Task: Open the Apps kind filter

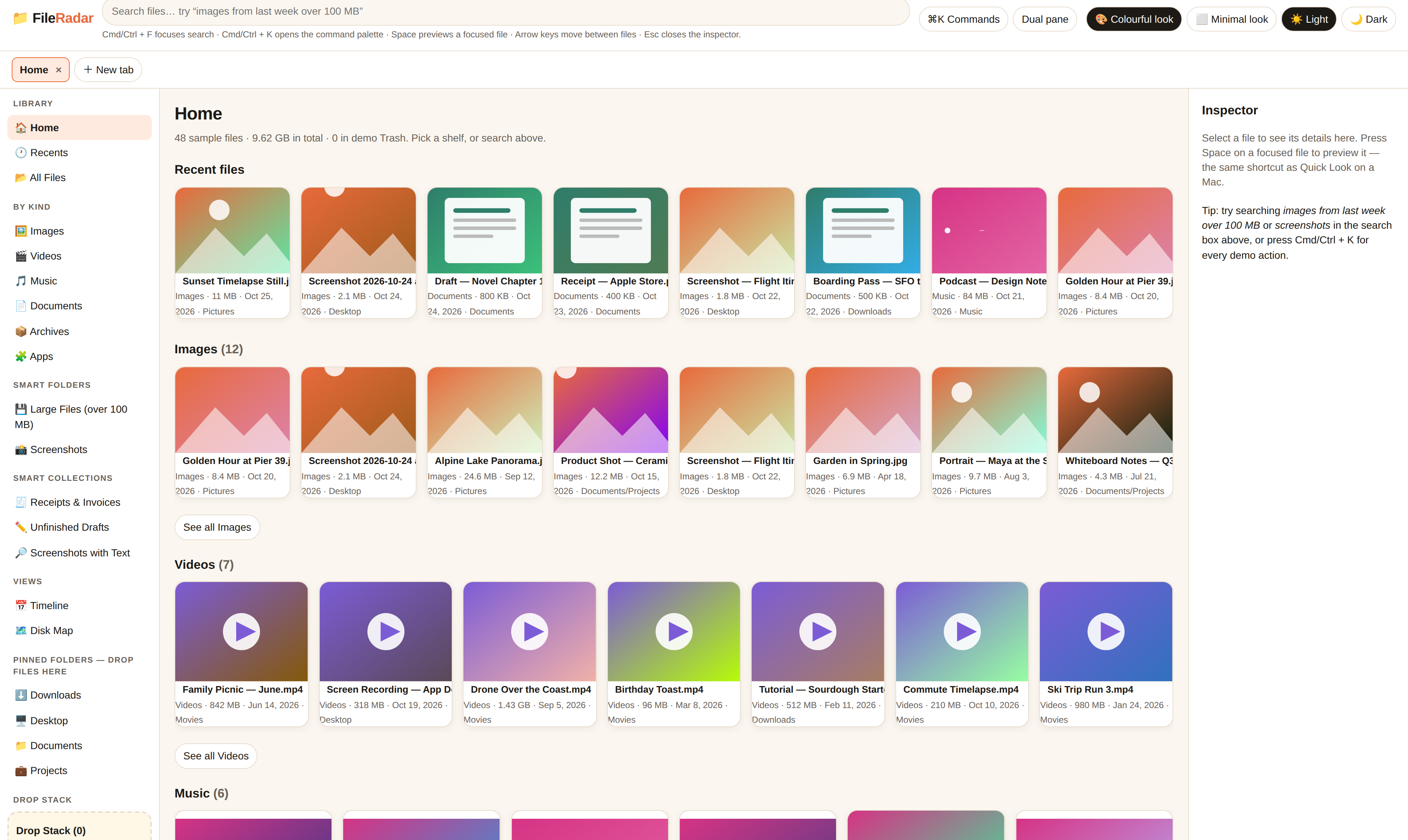Action: [x=79, y=356]
